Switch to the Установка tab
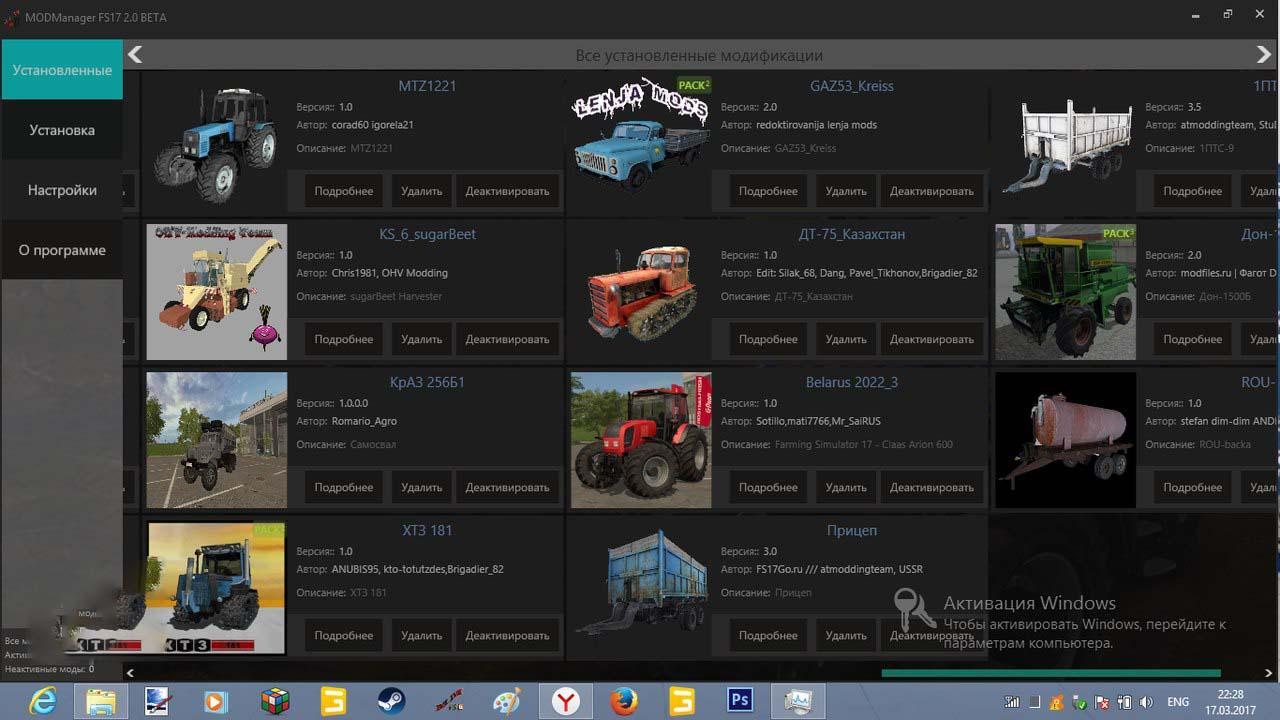Screen dimensions: 1280x720 click(x=62, y=130)
